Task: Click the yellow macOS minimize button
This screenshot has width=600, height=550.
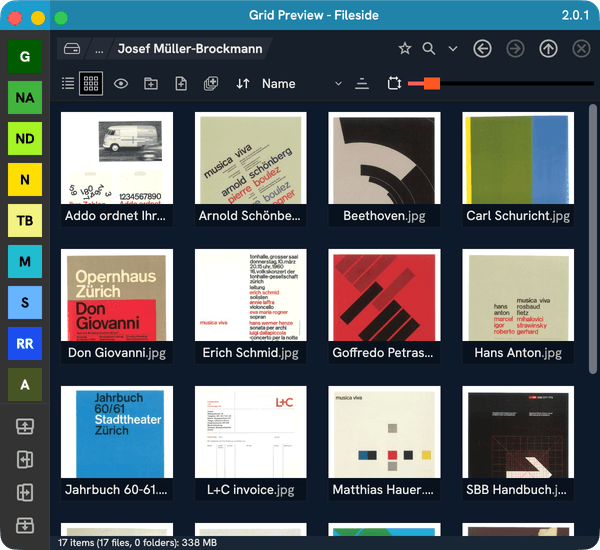Action: [38, 18]
